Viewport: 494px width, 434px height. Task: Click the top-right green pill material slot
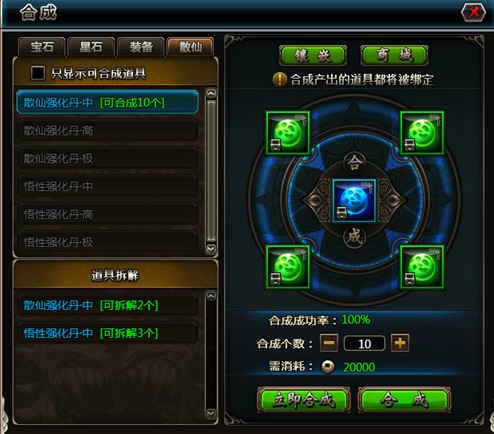(x=422, y=133)
